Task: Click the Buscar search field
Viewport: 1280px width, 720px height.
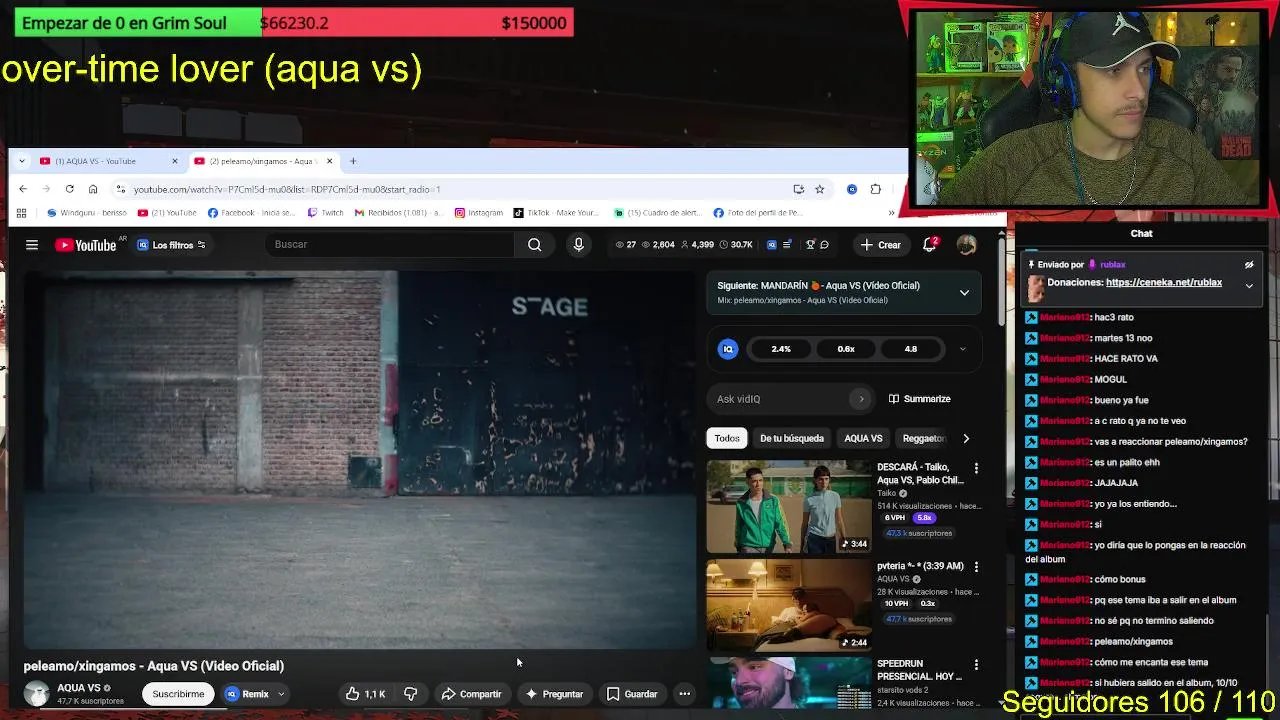Action: (390, 245)
